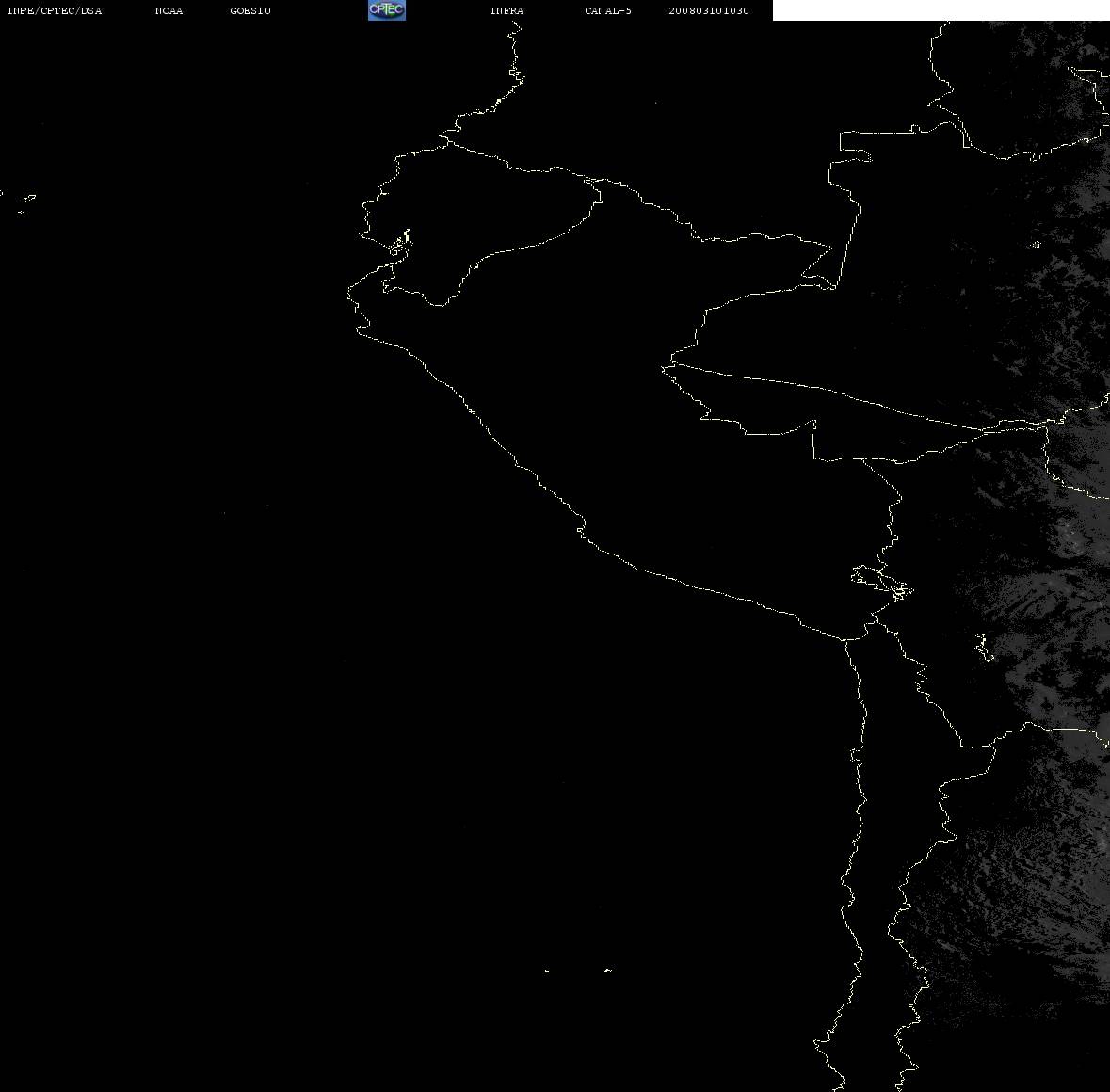The height and width of the screenshot is (1092, 1110).
Task: Select the small Lake Poopó outline
Action: 984,647
